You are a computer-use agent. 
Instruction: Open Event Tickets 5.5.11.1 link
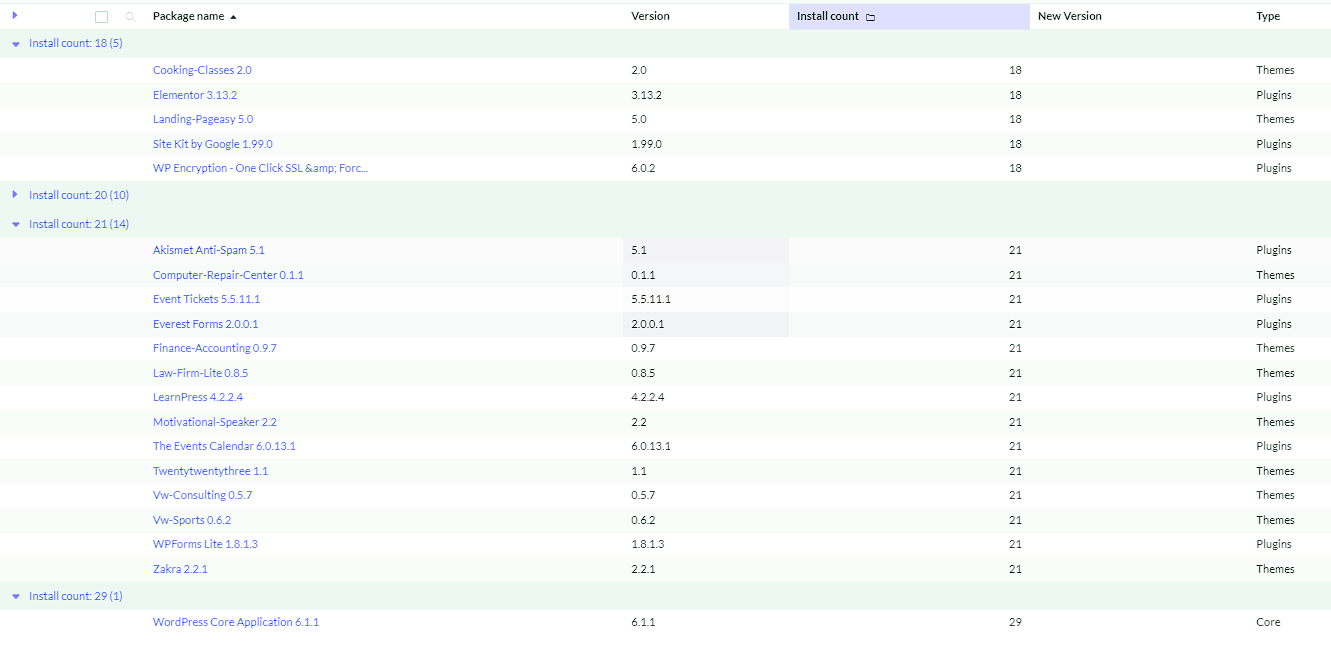[206, 299]
